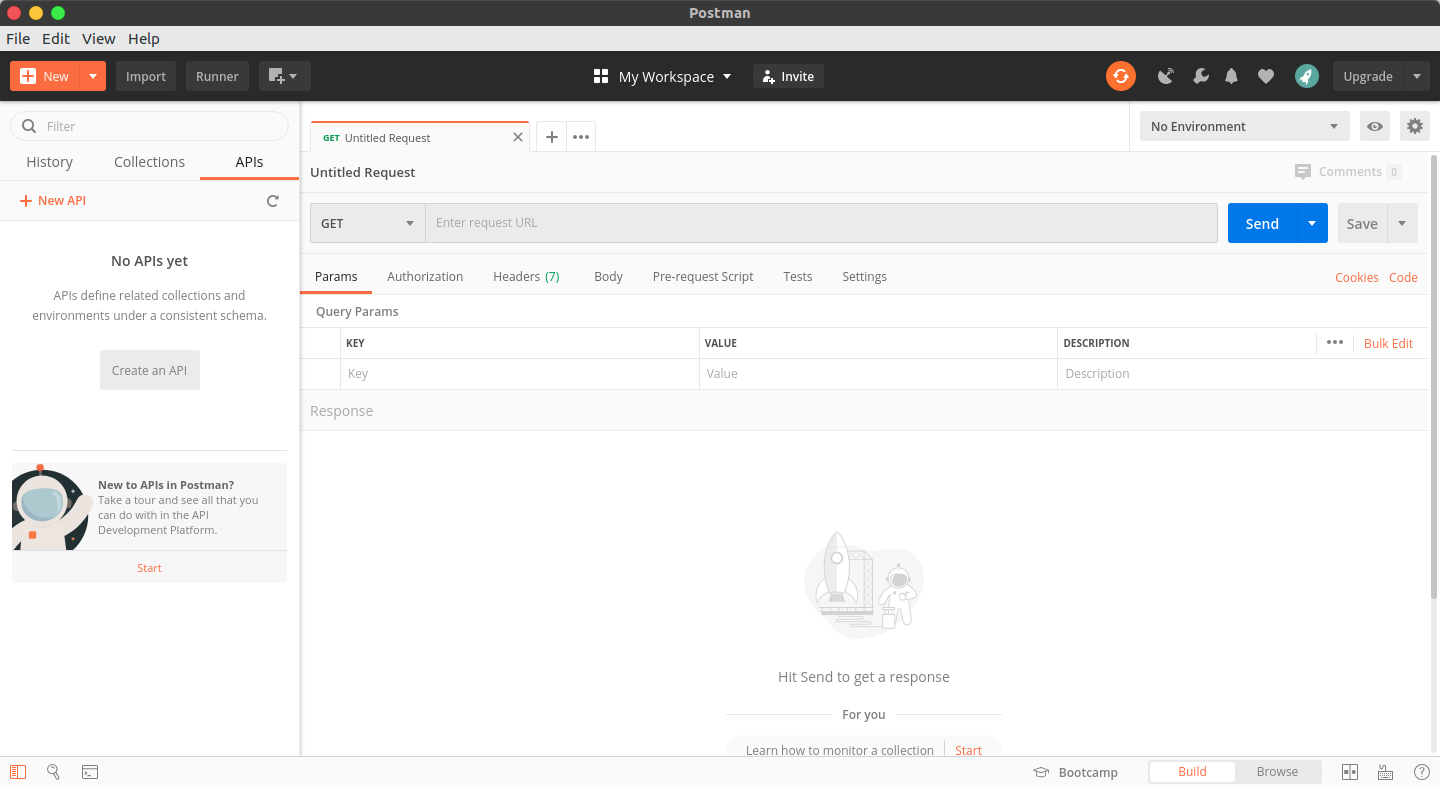This screenshot has height=787, width=1440.
Task: Click the Send button
Action: click(x=1262, y=223)
